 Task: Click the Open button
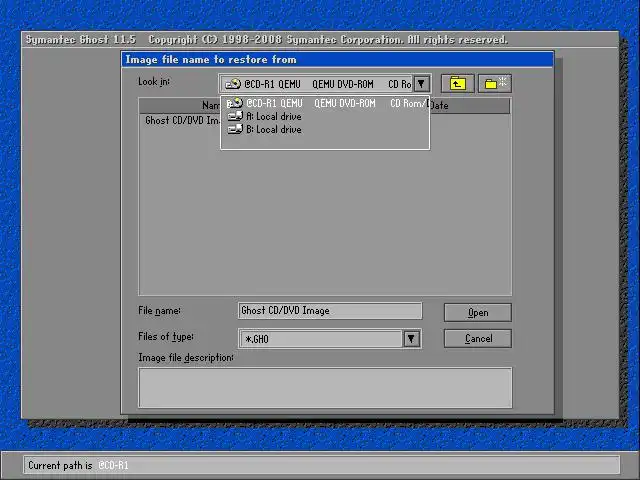pyautogui.click(x=478, y=313)
